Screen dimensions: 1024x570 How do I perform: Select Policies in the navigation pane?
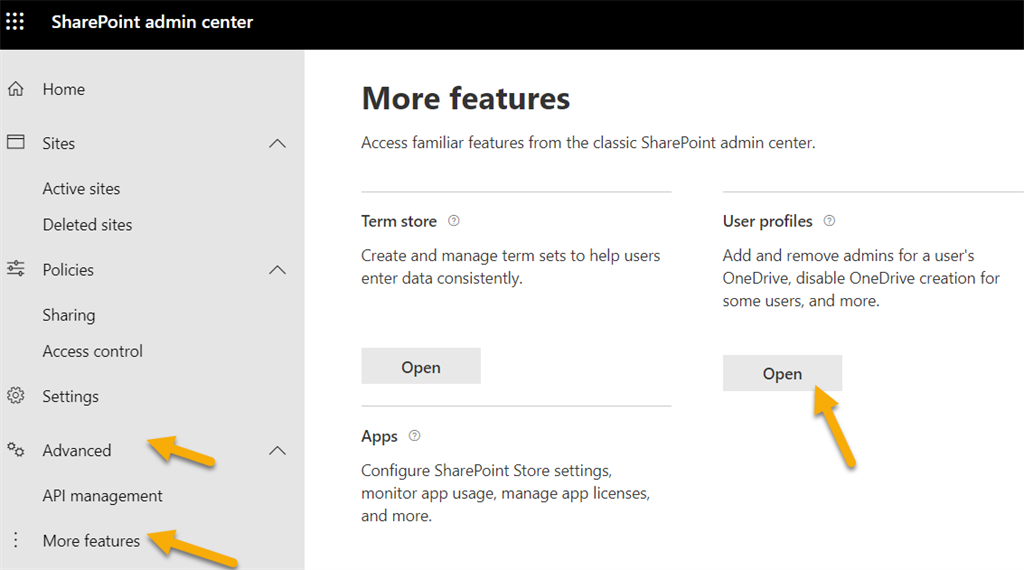(68, 270)
